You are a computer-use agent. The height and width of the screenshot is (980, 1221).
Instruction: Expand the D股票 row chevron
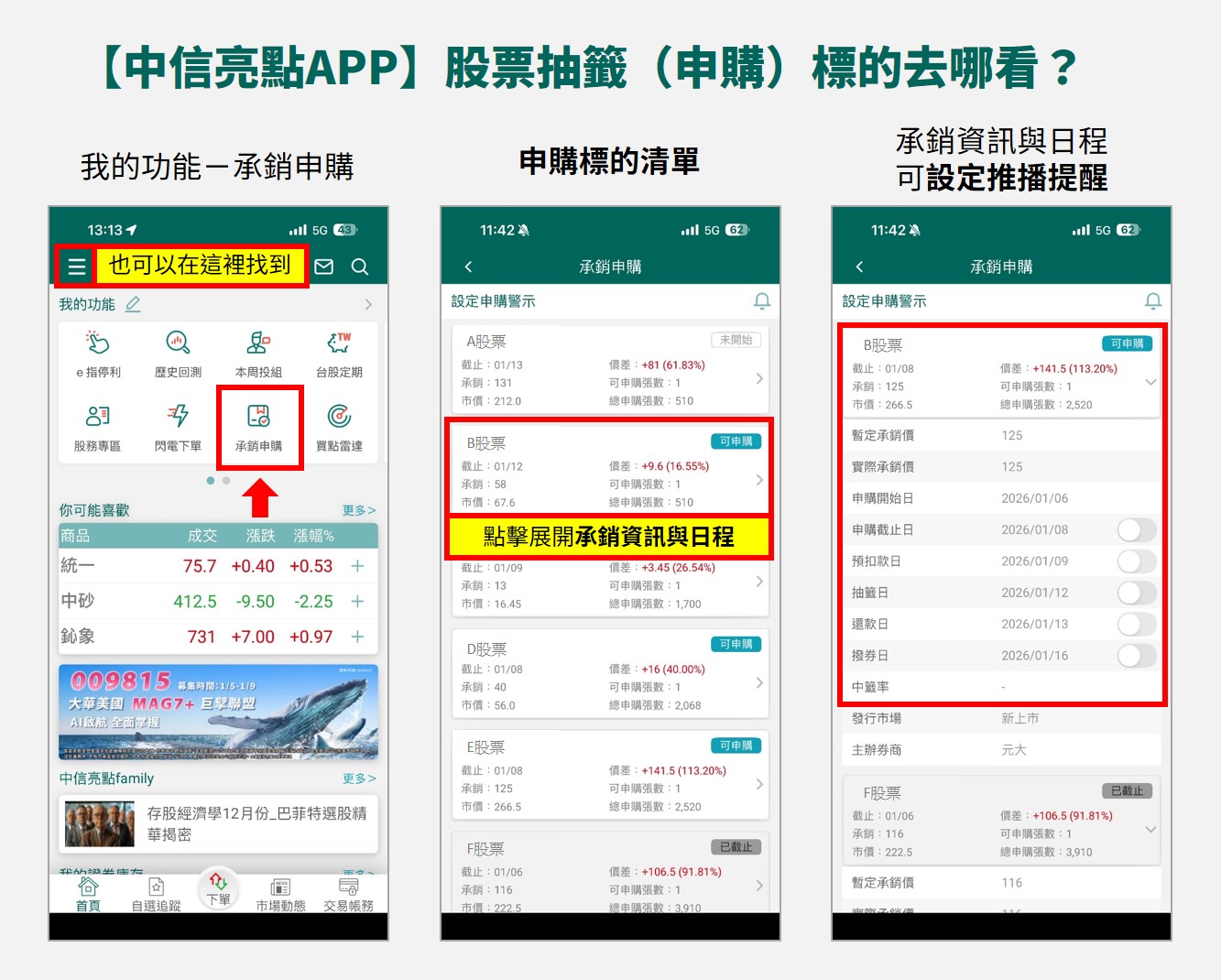[x=759, y=682]
